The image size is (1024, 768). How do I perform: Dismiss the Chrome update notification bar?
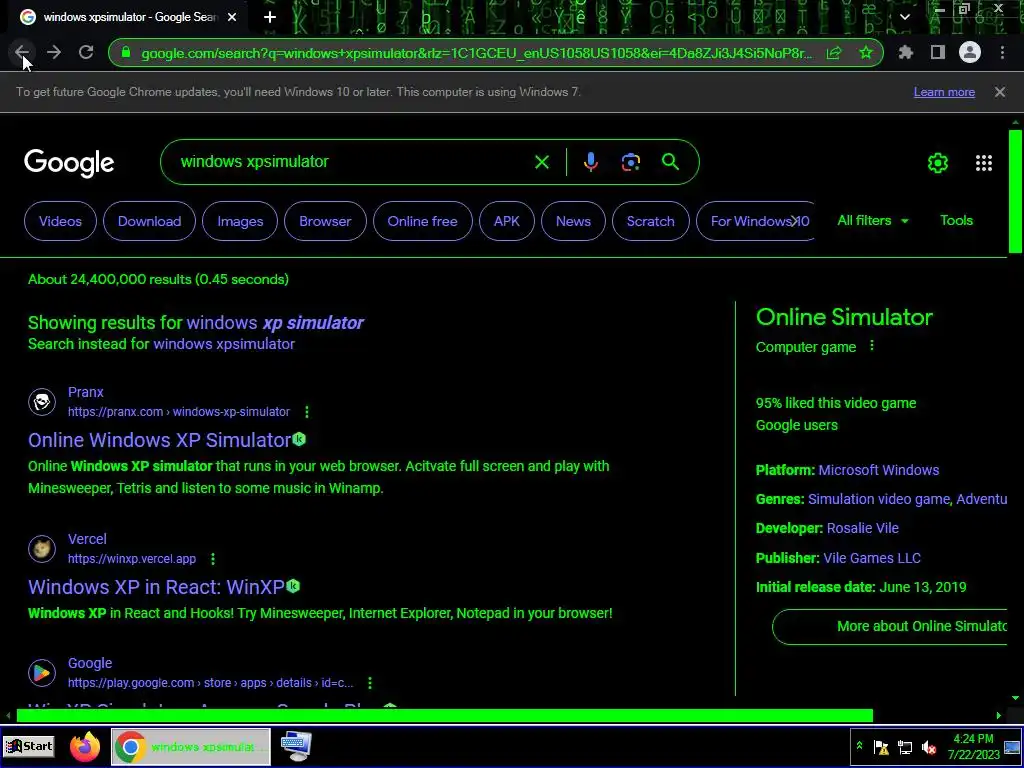pos(1000,92)
